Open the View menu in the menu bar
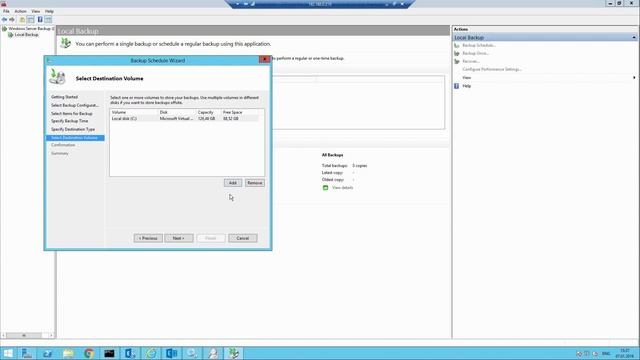The height and width of the screenshot is (360, 640). pos(36,11)
